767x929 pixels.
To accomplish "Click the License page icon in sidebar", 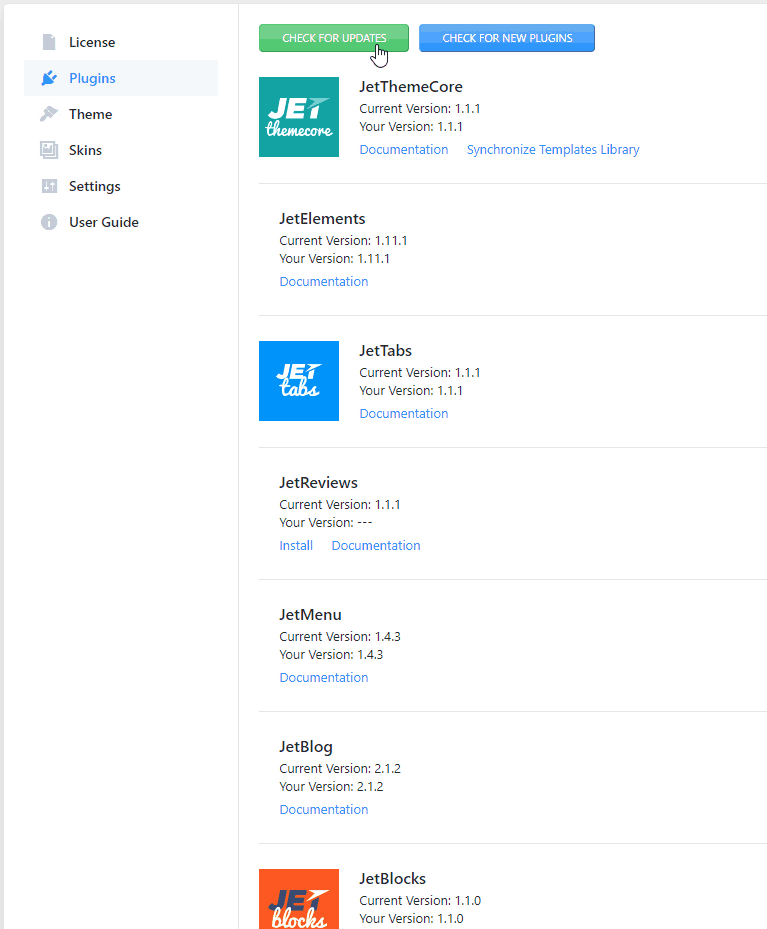I will tap(49, 42).
